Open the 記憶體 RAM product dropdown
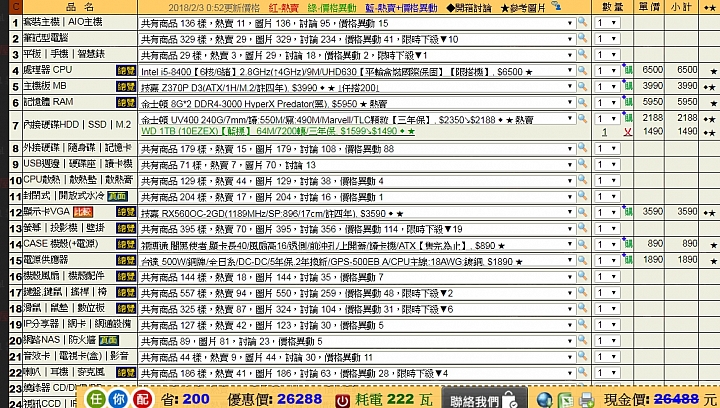This screenshot has width=720, height=408. pos(357,103)
